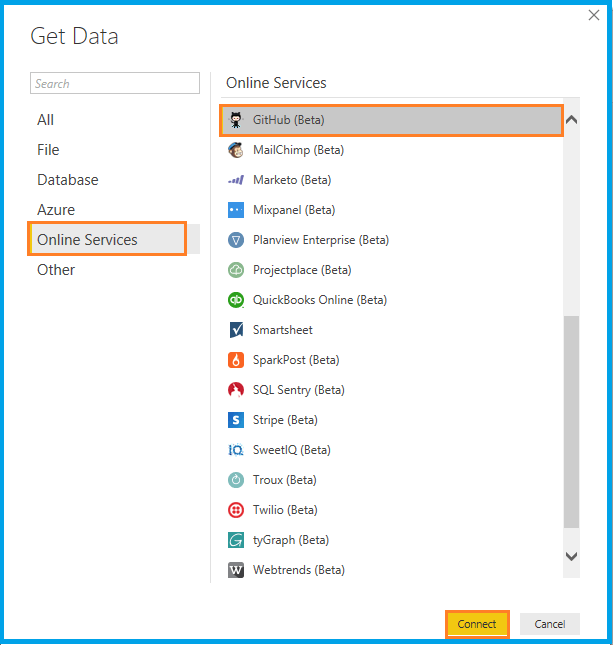This screenshot has width=613, height=645.
Task: Click the SparkPost flame icon
Action: pyautogui.click(x=236, y=360)
